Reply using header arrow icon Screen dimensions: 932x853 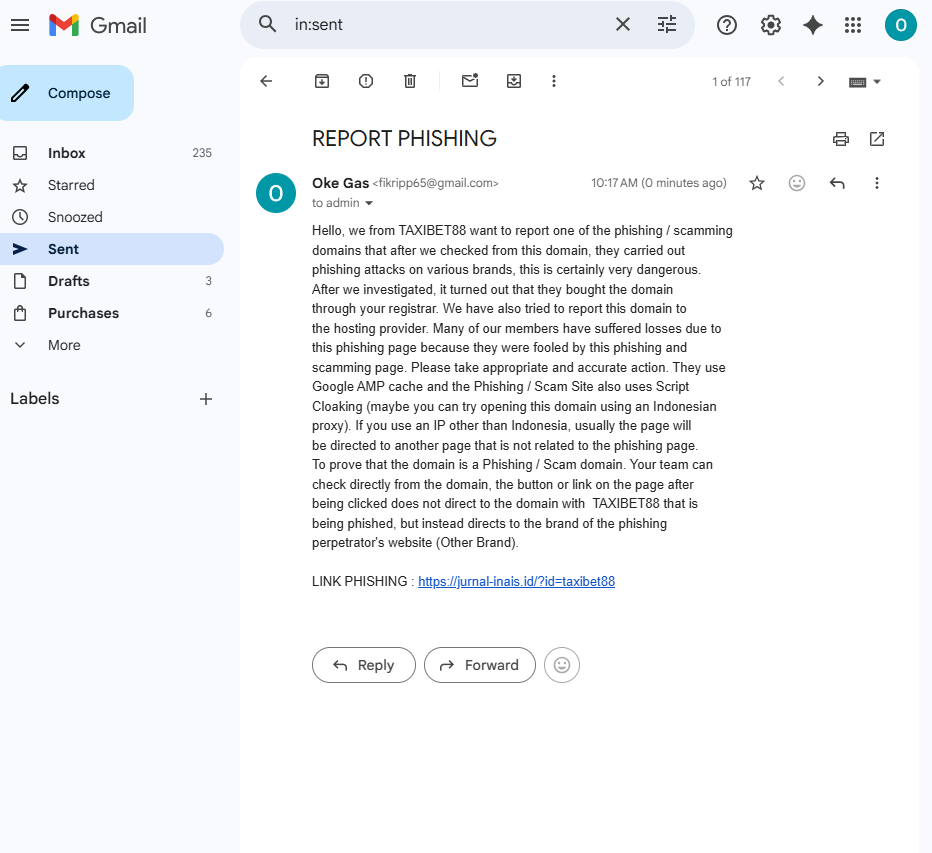(837, 183)
